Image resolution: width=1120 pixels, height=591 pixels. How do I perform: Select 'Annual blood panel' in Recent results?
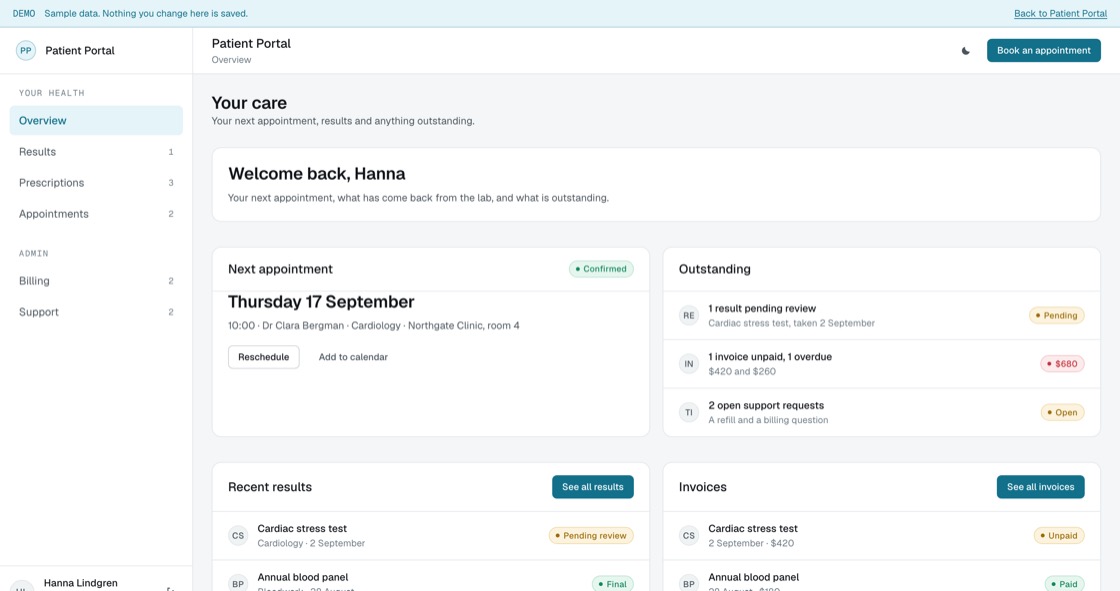coord(303,577)
